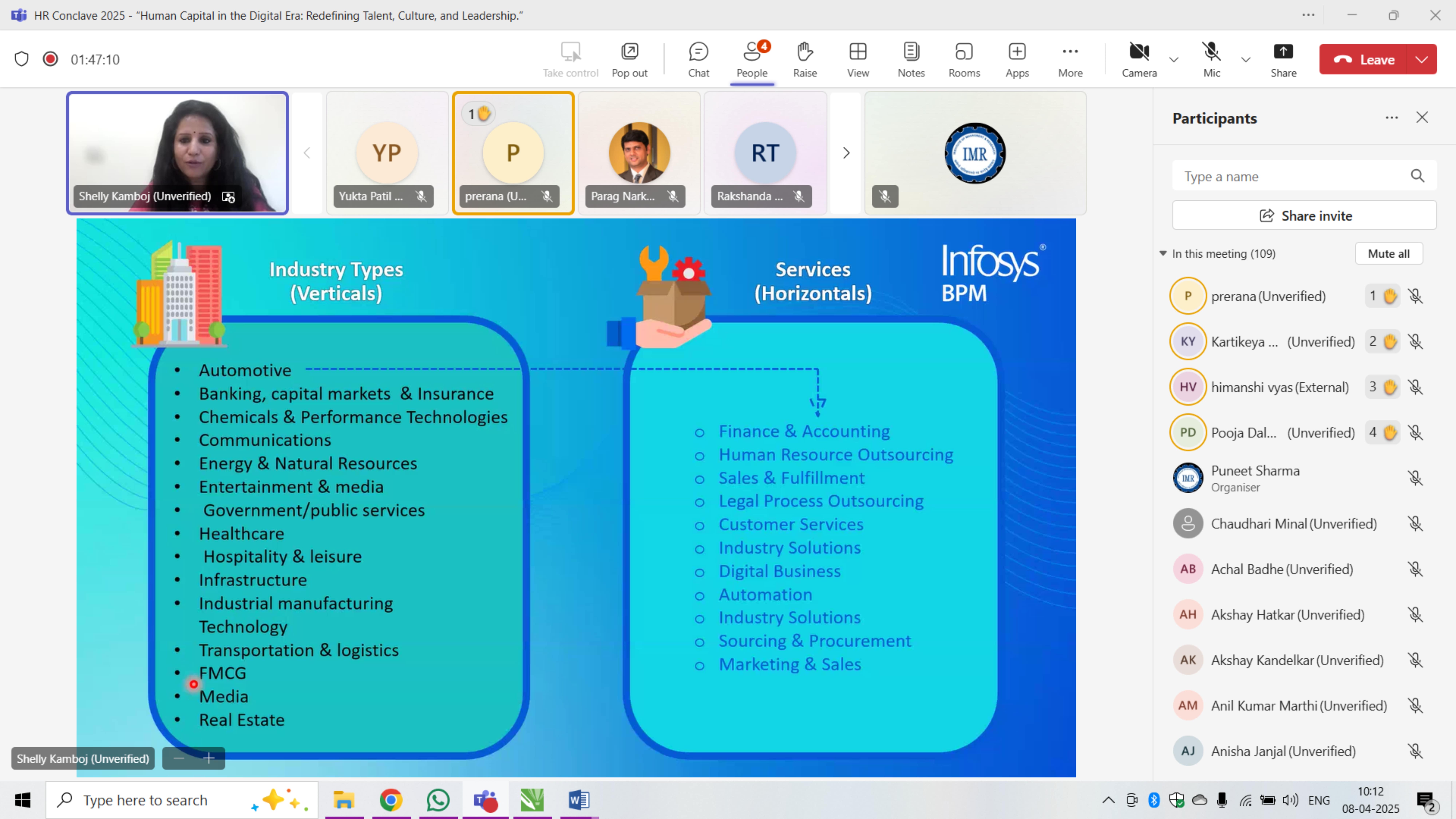The image size is (1456, 819).
Task: Select Parag Nark participant tile
Action: coord(639,153)
